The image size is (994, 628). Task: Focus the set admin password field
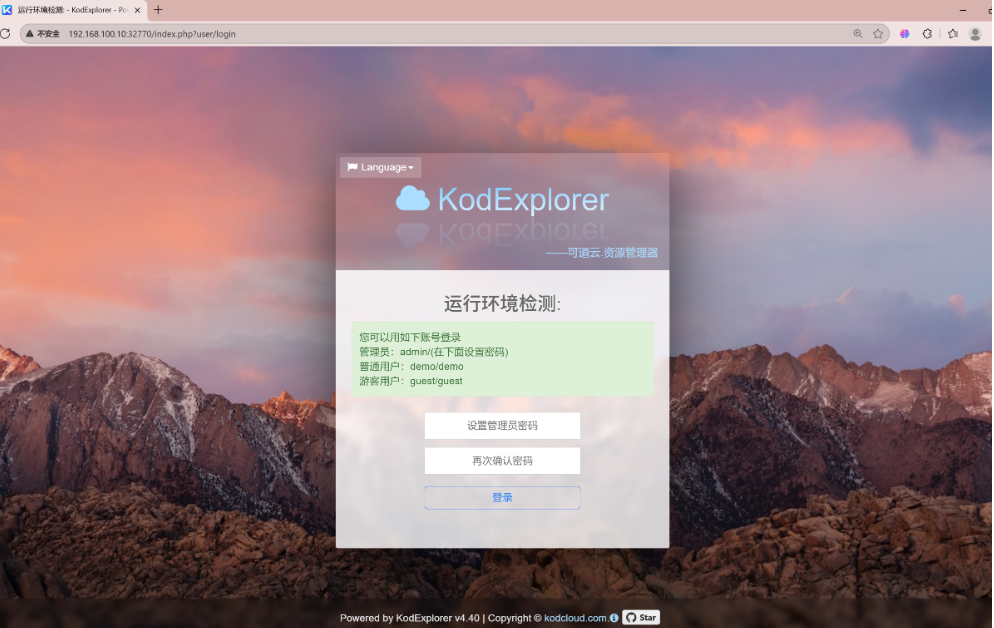[x=502, y=426]
